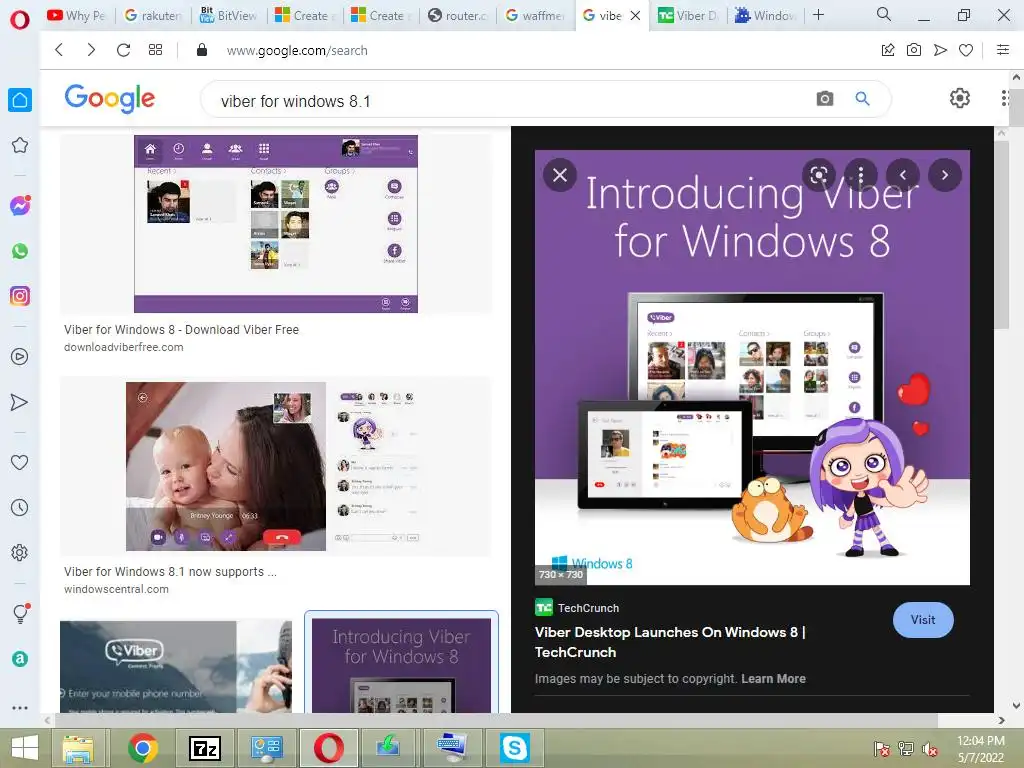Screen dimensions: 1024x768
Task: Open the lightbulb tips sidebar icon
Action: click(21, 613)
